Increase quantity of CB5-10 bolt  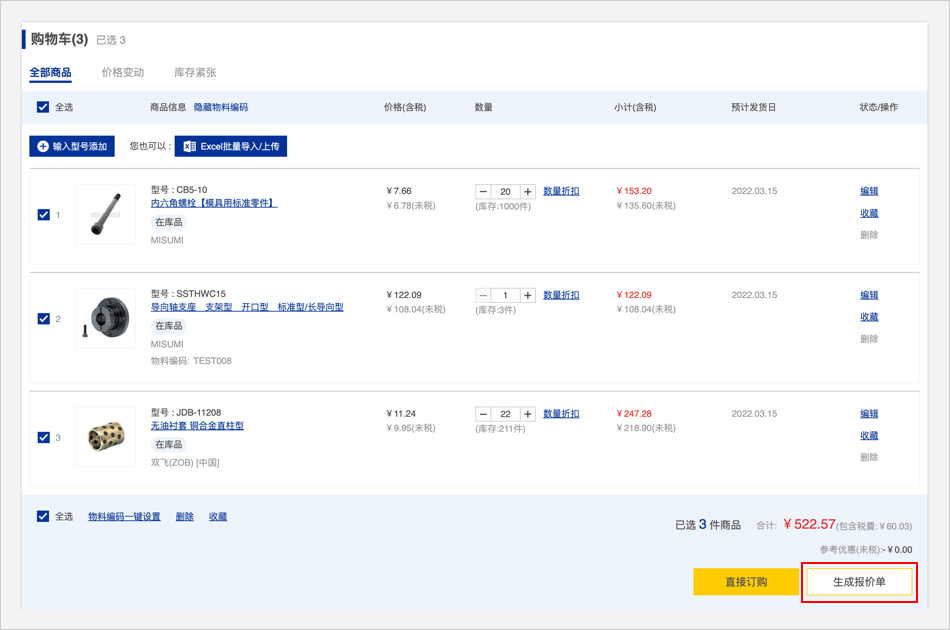coord(528,191)
